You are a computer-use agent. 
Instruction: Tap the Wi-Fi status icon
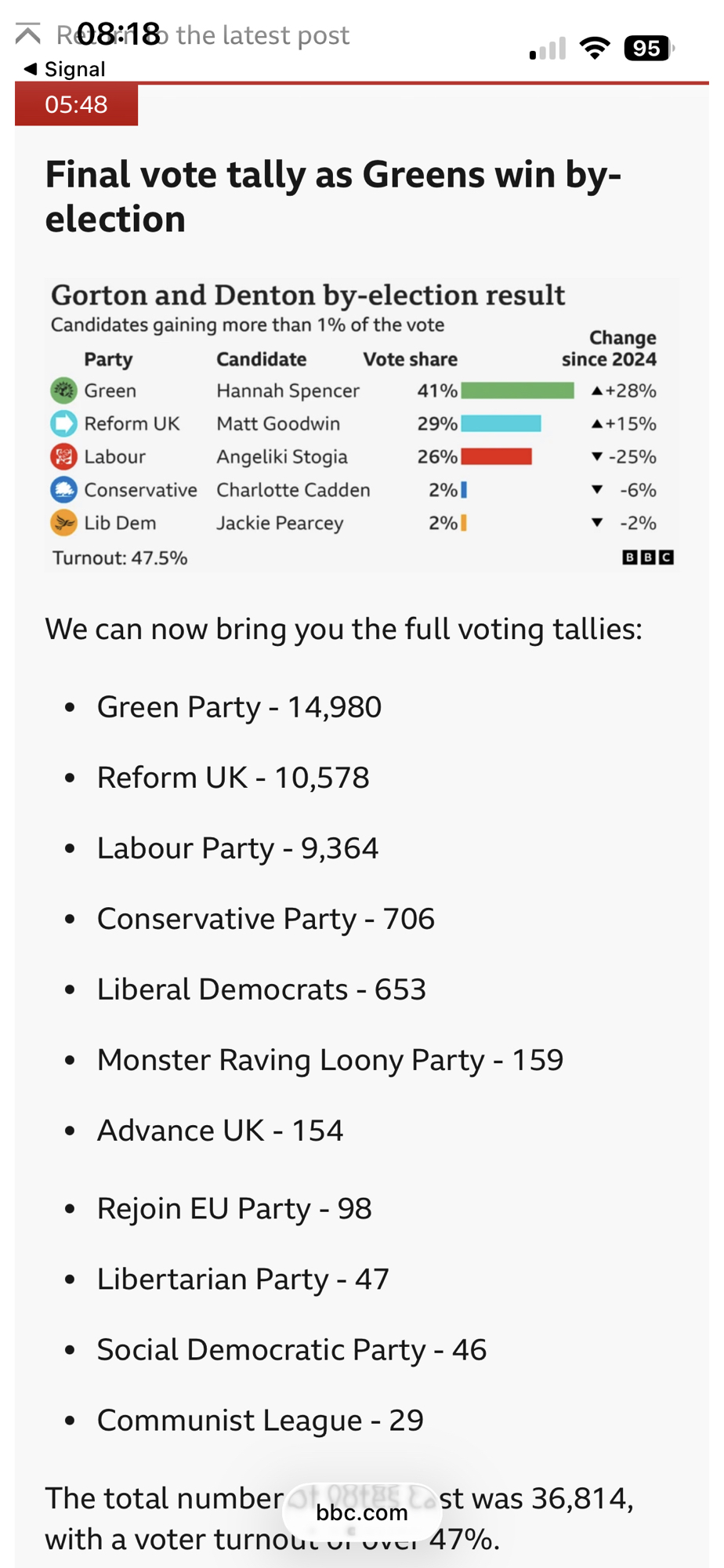595,49
